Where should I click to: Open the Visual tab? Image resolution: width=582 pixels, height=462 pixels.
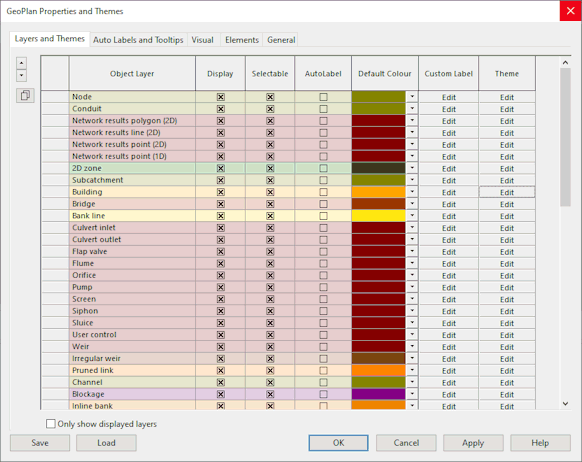(202, 40)
